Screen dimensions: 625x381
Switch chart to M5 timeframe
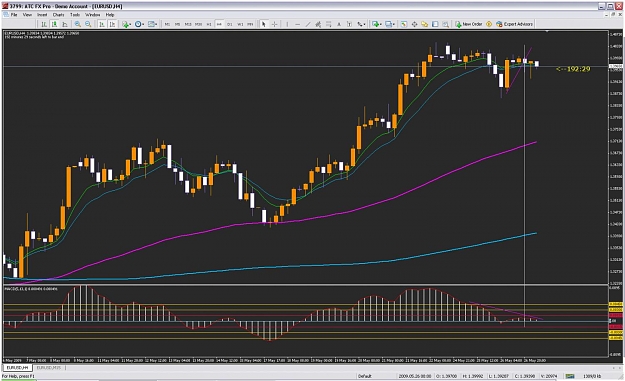[x=178, y=24]
